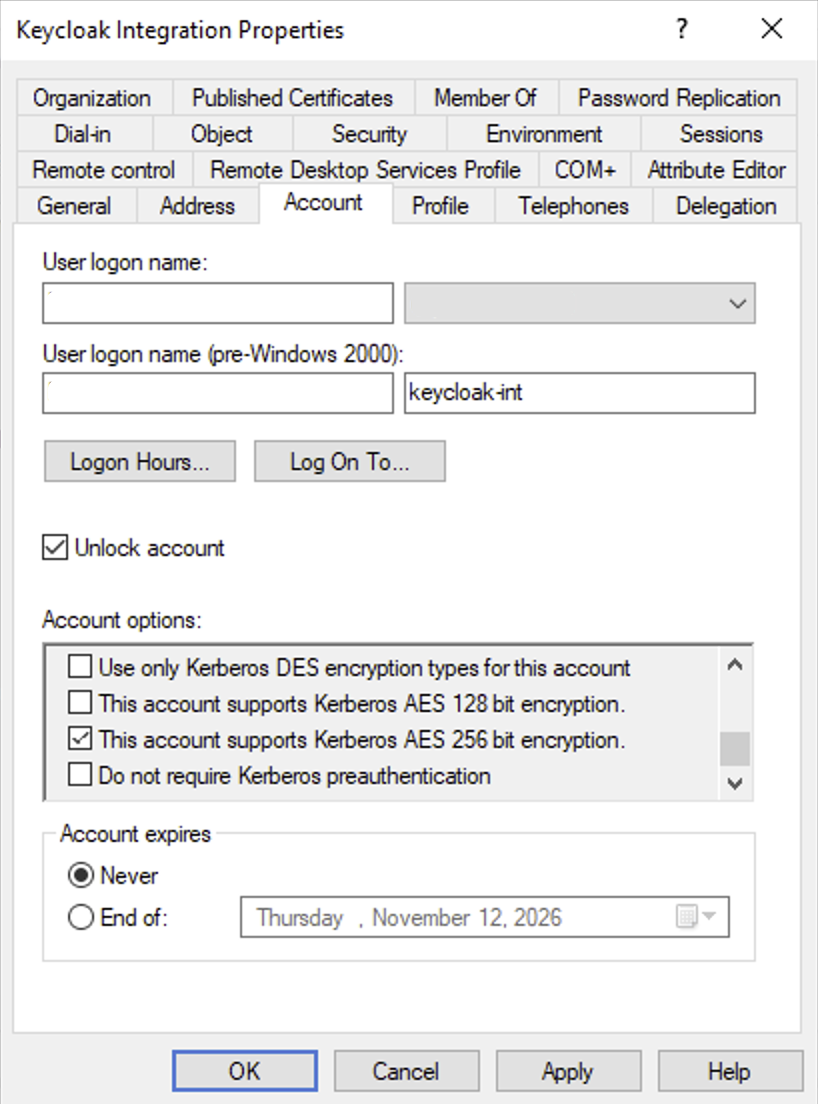The width and height of the screenshot is (818, 1104).
Task: Click the Apply button
Action: [568, 1072]
